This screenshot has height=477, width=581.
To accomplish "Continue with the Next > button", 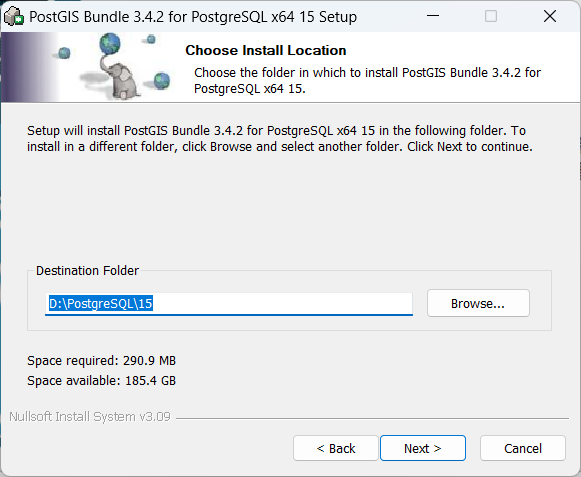I will (x=423, y=448).
